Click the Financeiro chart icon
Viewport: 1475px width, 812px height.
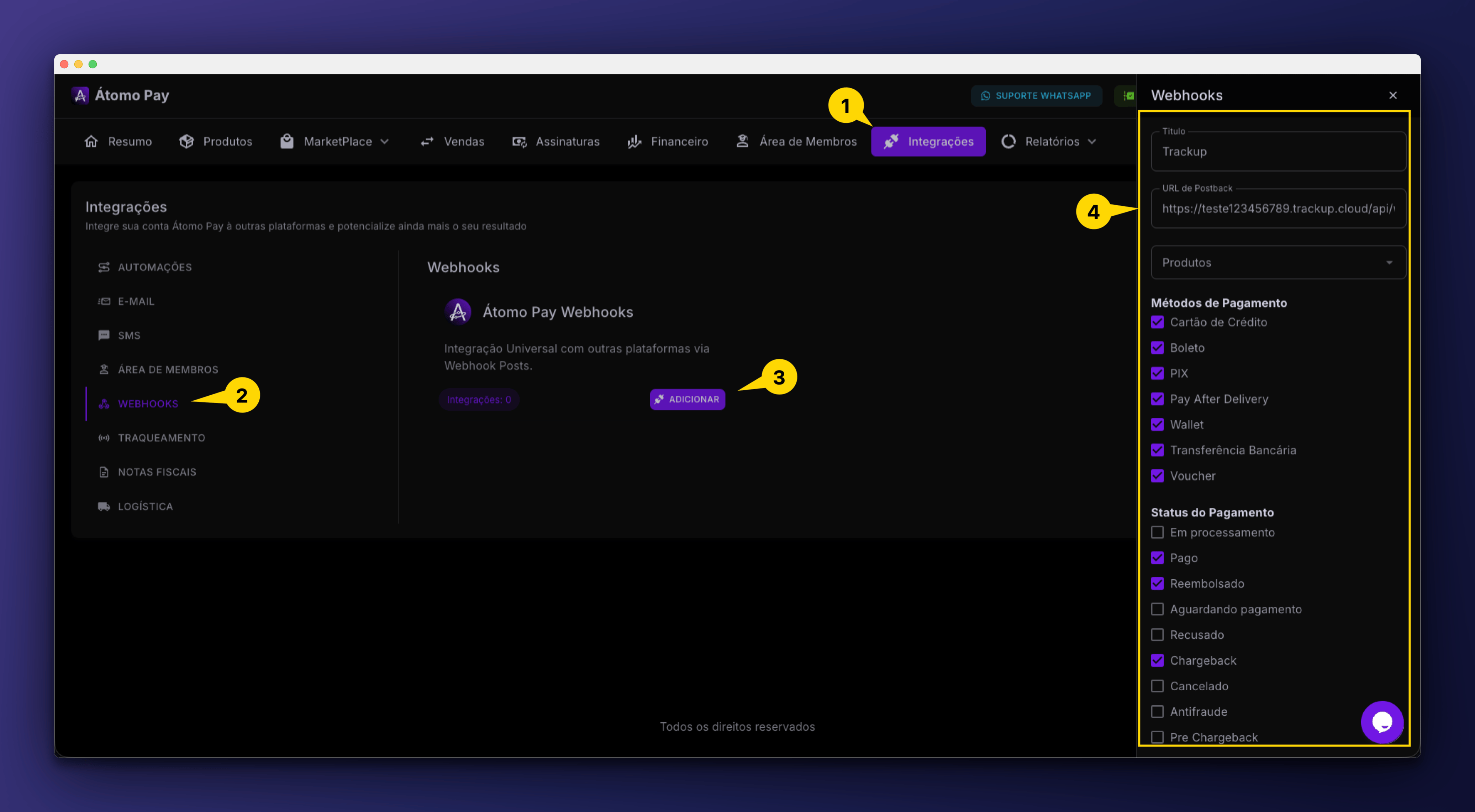[634, 141]
